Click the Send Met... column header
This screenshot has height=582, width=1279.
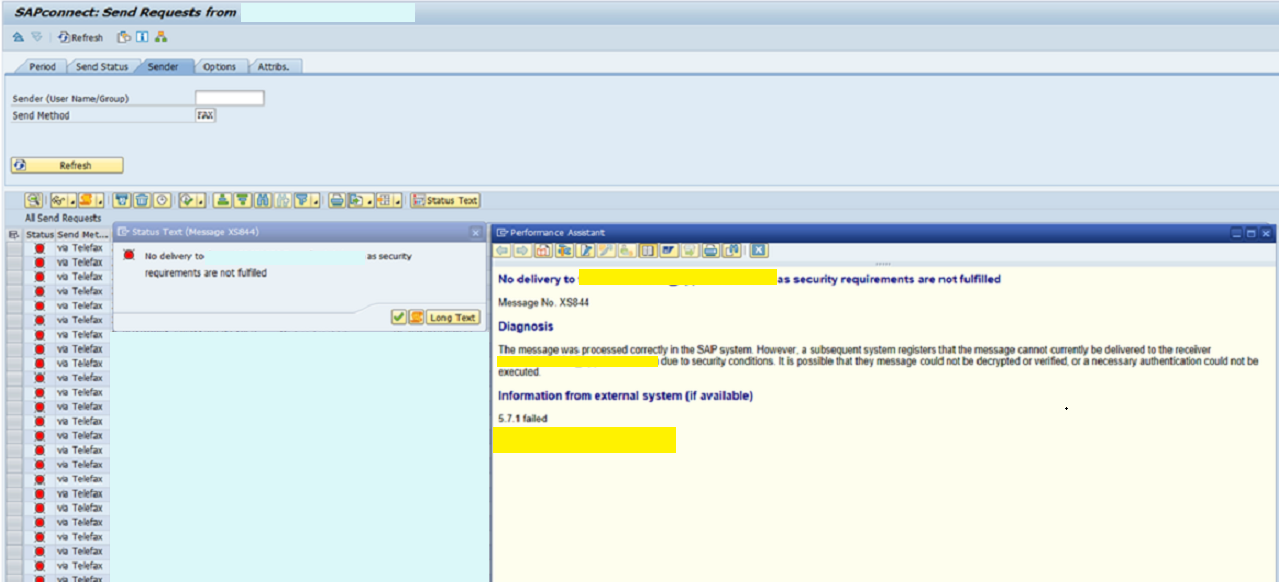click(83, 234)
